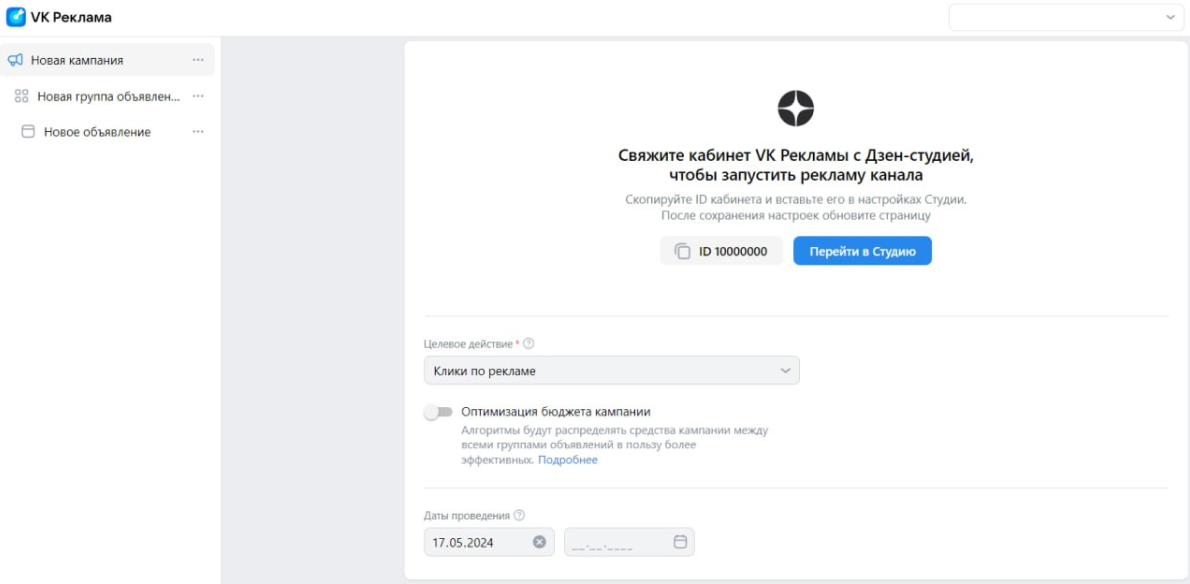
Task: Click the empty end date field
Action: tap(629, 542)
